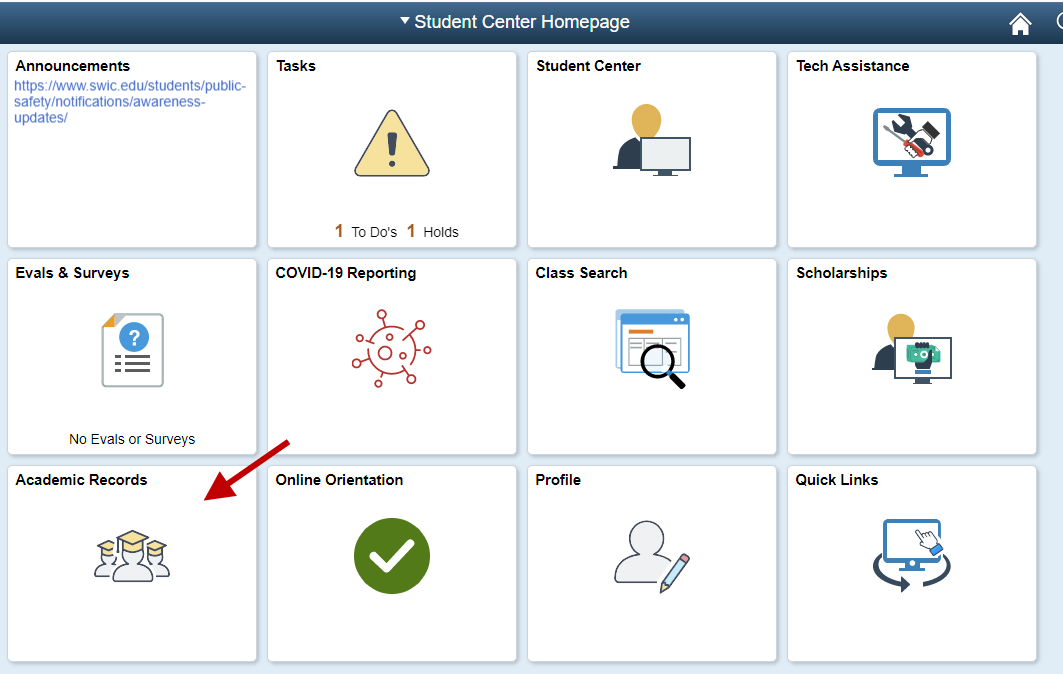Open the swic.edu awareness updates link
Viewport: 1063px width, 674px height.
tap(130, 101)
